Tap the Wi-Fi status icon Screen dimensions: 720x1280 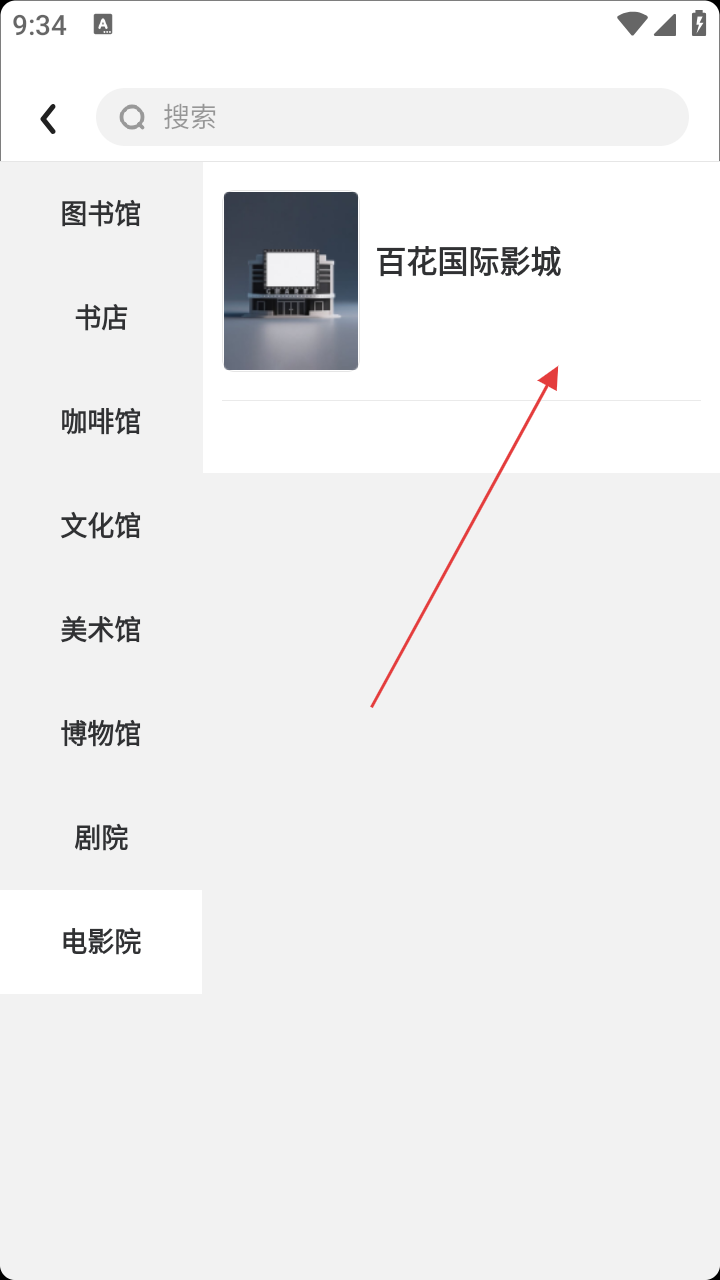tap(632, 24)
